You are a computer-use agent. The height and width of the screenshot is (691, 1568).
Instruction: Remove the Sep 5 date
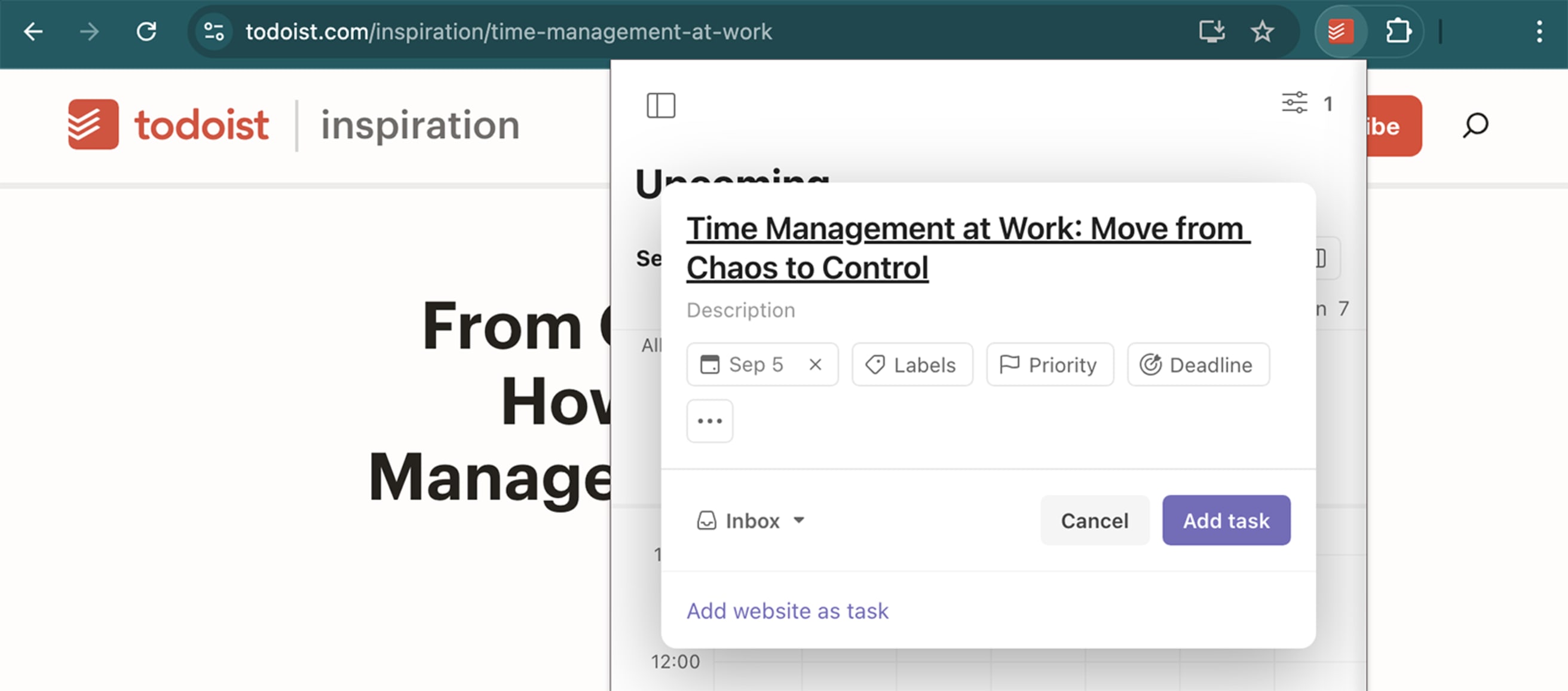coord(816,364)
